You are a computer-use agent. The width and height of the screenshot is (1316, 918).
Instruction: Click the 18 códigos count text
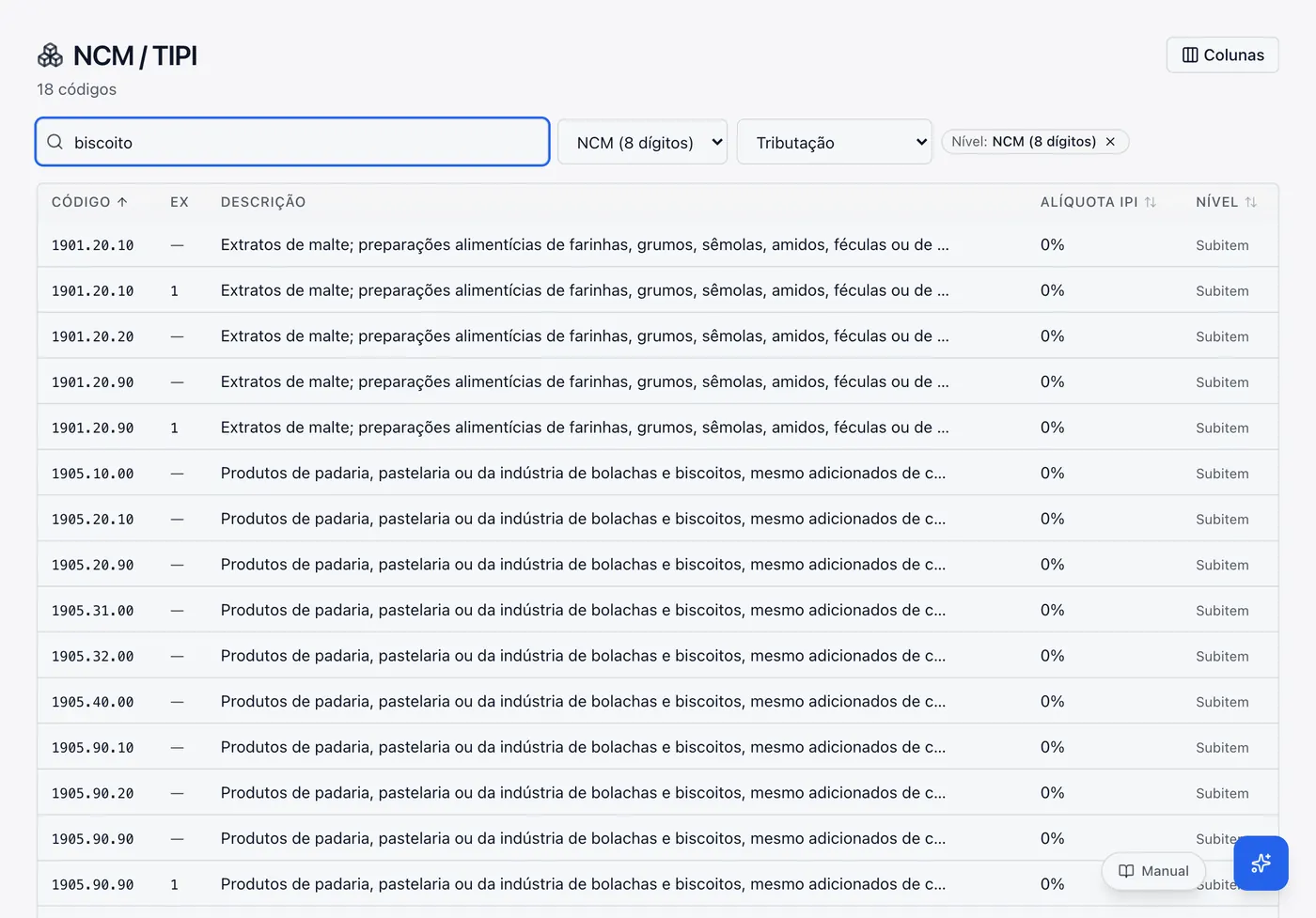click(76, 89)
